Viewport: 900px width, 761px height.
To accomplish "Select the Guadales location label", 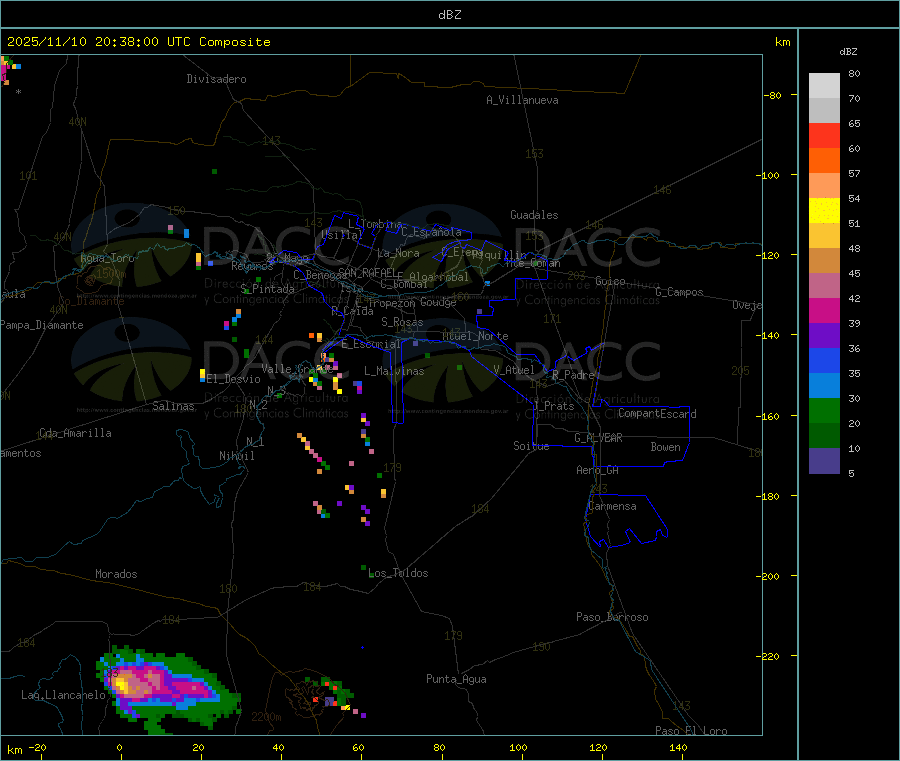I will [x=534, y=215].
